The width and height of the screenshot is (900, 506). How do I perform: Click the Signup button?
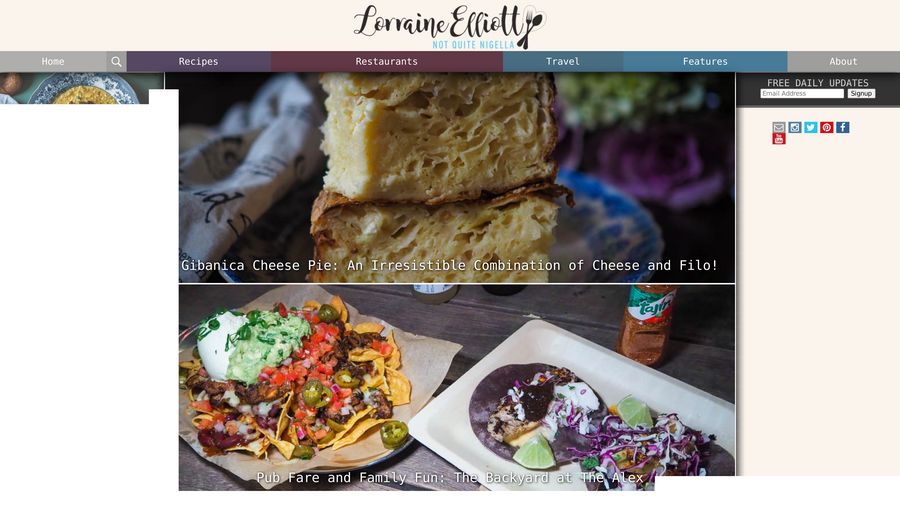point(861,94)
